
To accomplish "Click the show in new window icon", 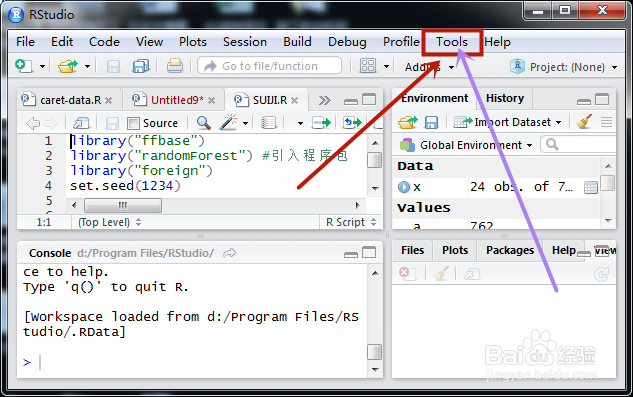I will coord(81,123).
